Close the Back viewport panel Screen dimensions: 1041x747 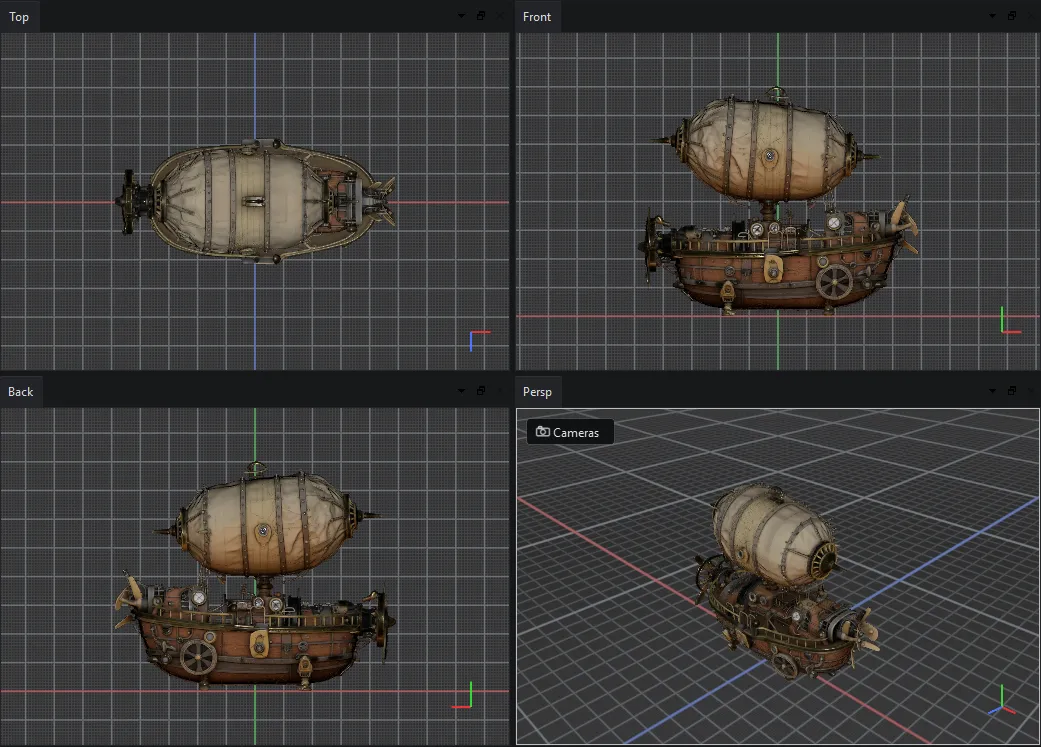tap(500, 391)
